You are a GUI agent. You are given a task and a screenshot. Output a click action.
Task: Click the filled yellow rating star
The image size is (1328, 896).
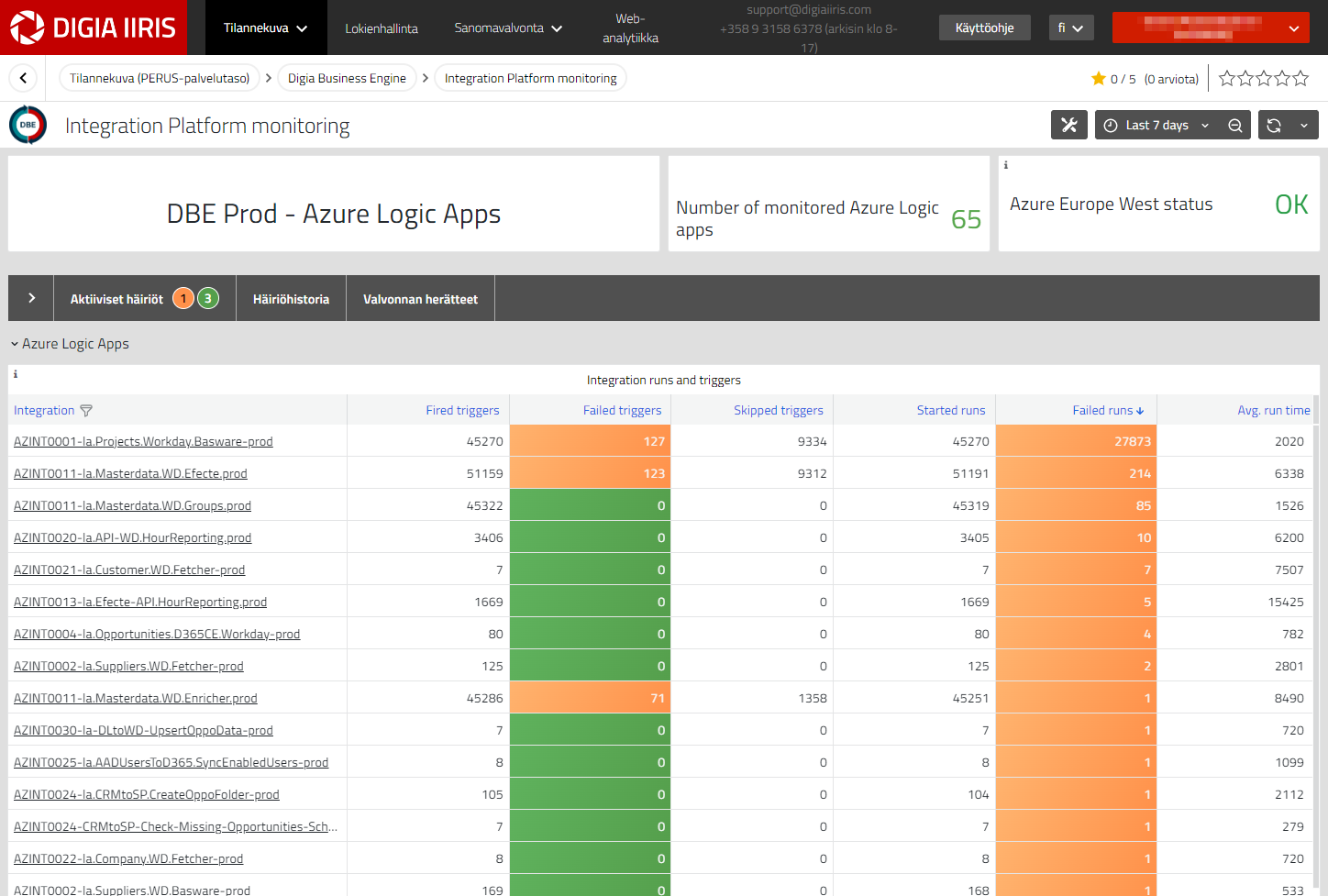click(x=1098, y=79)
